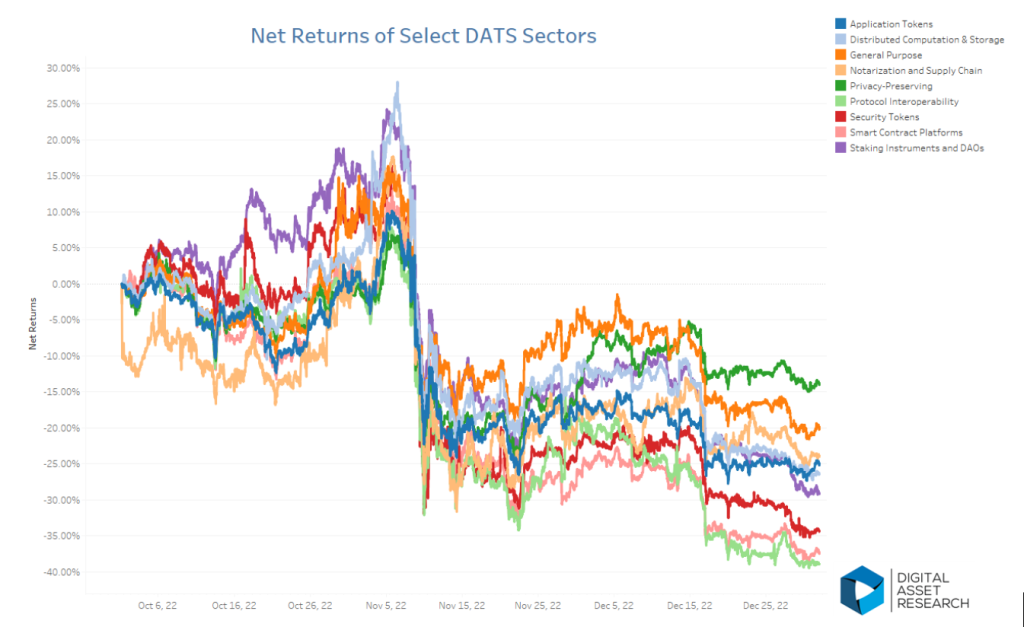The height and width of the screenshot is (627, 1024).
Task: Click the General Purpose orange legend swatch
Action: pyautogui.click(x=840, y=55)
